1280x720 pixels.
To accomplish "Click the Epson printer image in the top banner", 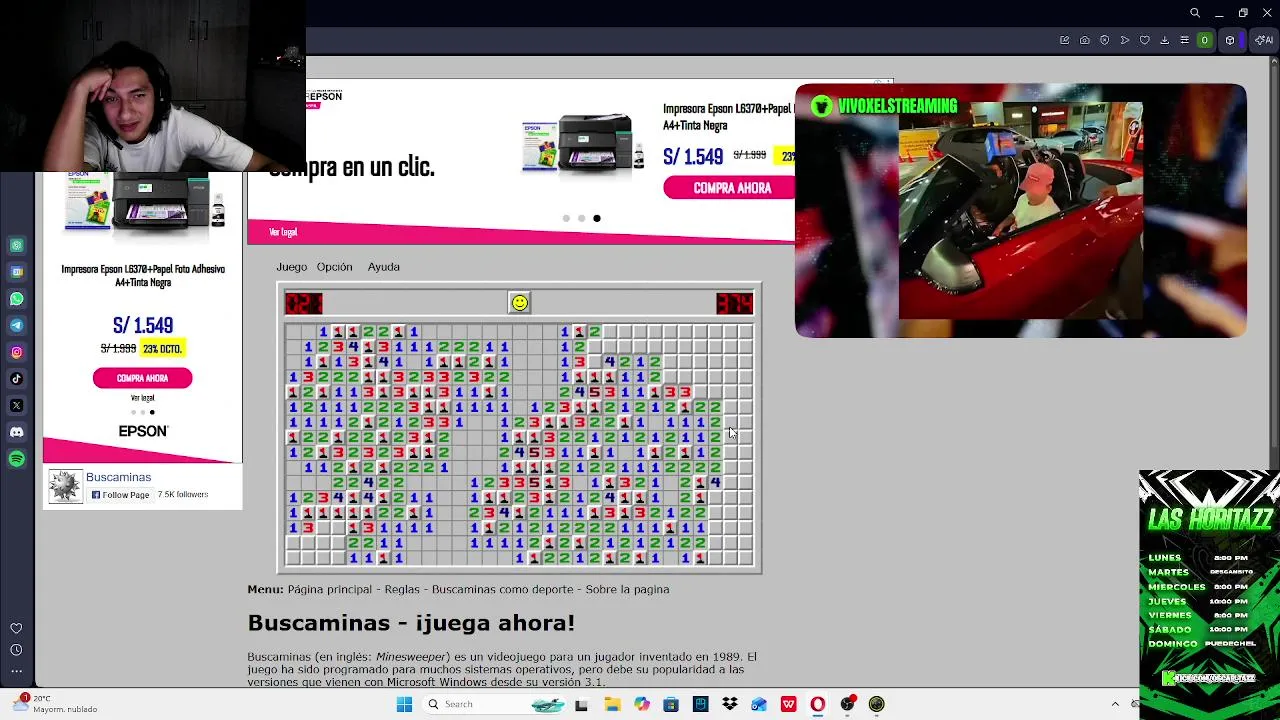I will pos(582,145).
